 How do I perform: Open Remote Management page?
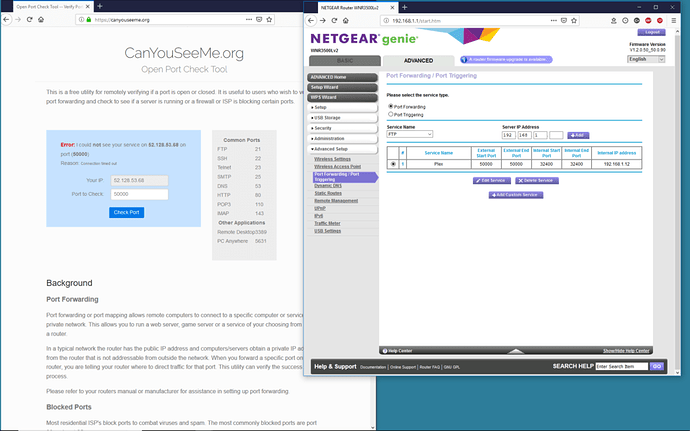click(x=336, y=201)
